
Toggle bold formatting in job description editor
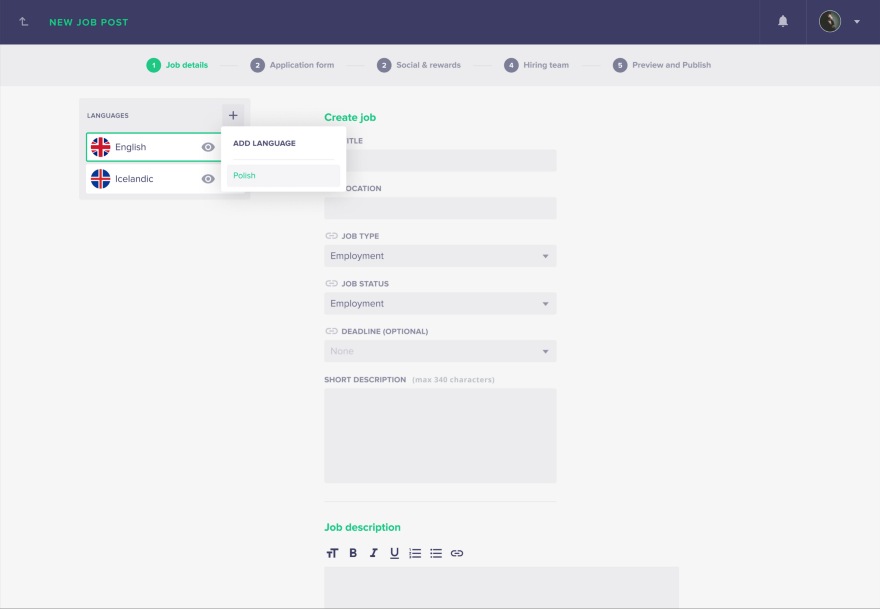tap(353, 552)
